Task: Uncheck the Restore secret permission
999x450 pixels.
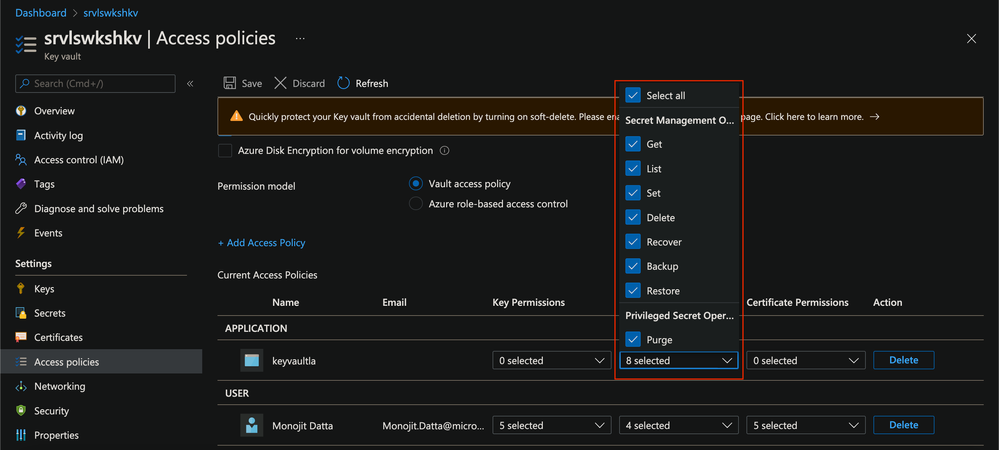Action: click(633, 291)
